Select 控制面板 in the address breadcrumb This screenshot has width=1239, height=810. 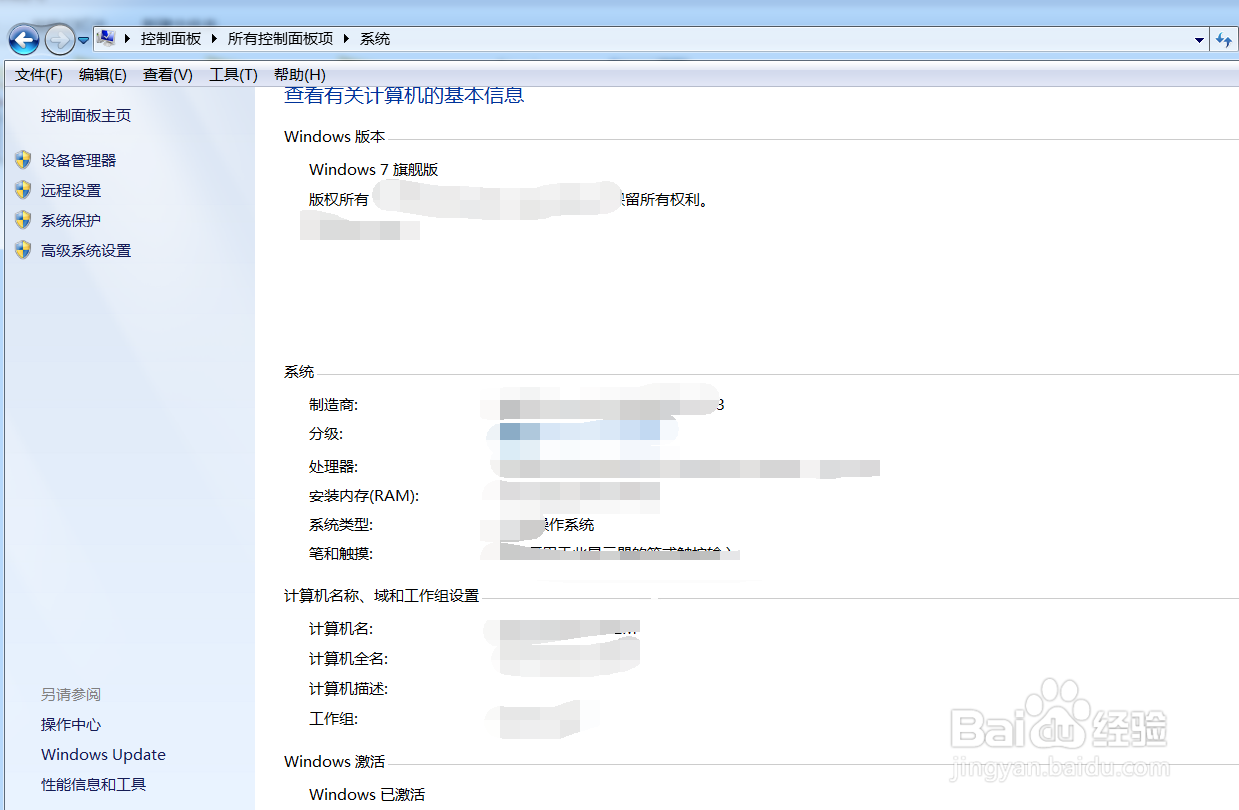(x=171, y=39)
